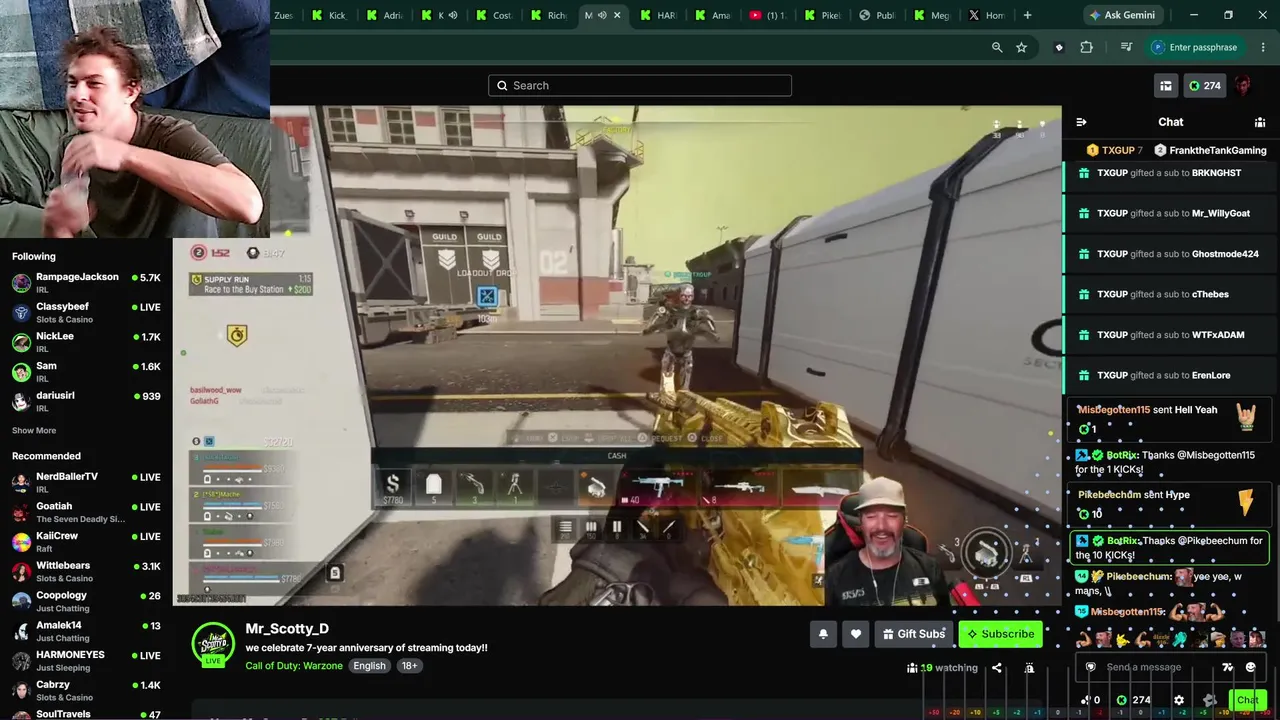Image resolution: width=1280 pixels, height=720 pixels.
Task: Click the report icon next to share
Action: tap(1029, 668)
